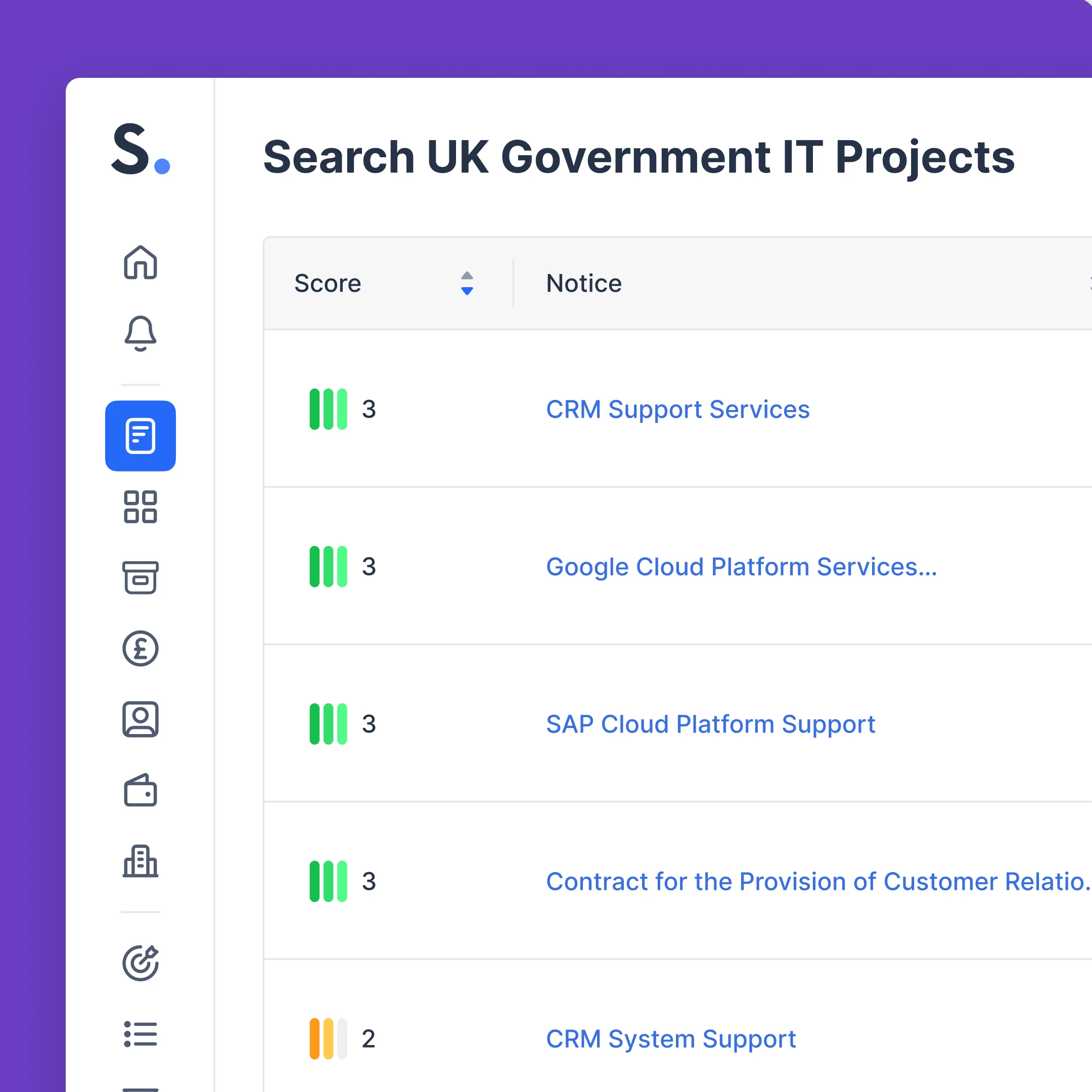
Task: Open the buildings organisations icon
Action: (140, 861)
